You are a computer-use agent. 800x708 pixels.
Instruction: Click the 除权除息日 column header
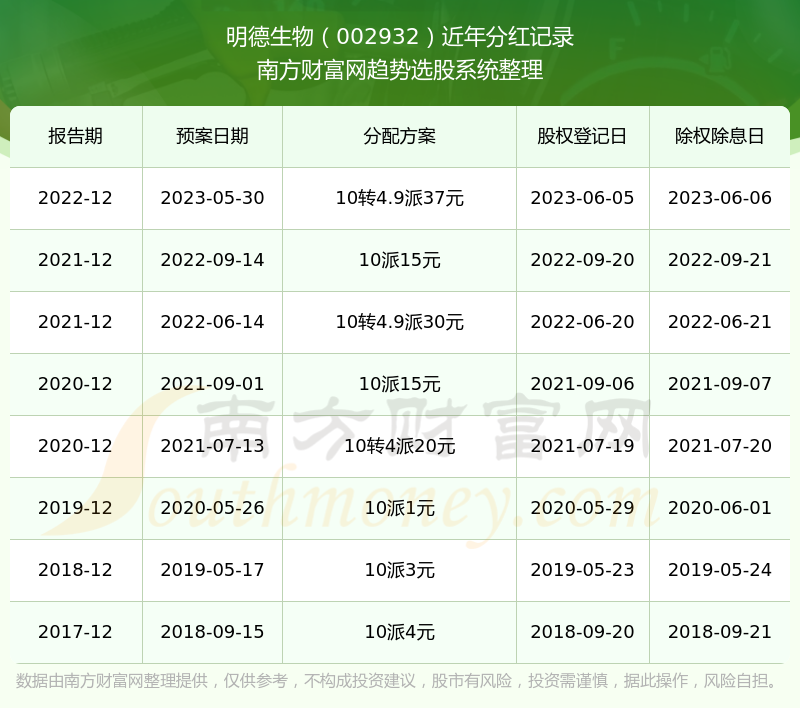[719, 136]
